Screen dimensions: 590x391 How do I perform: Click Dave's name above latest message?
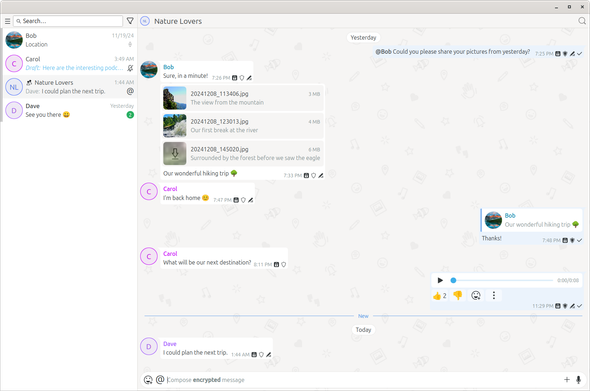[170, 344]
